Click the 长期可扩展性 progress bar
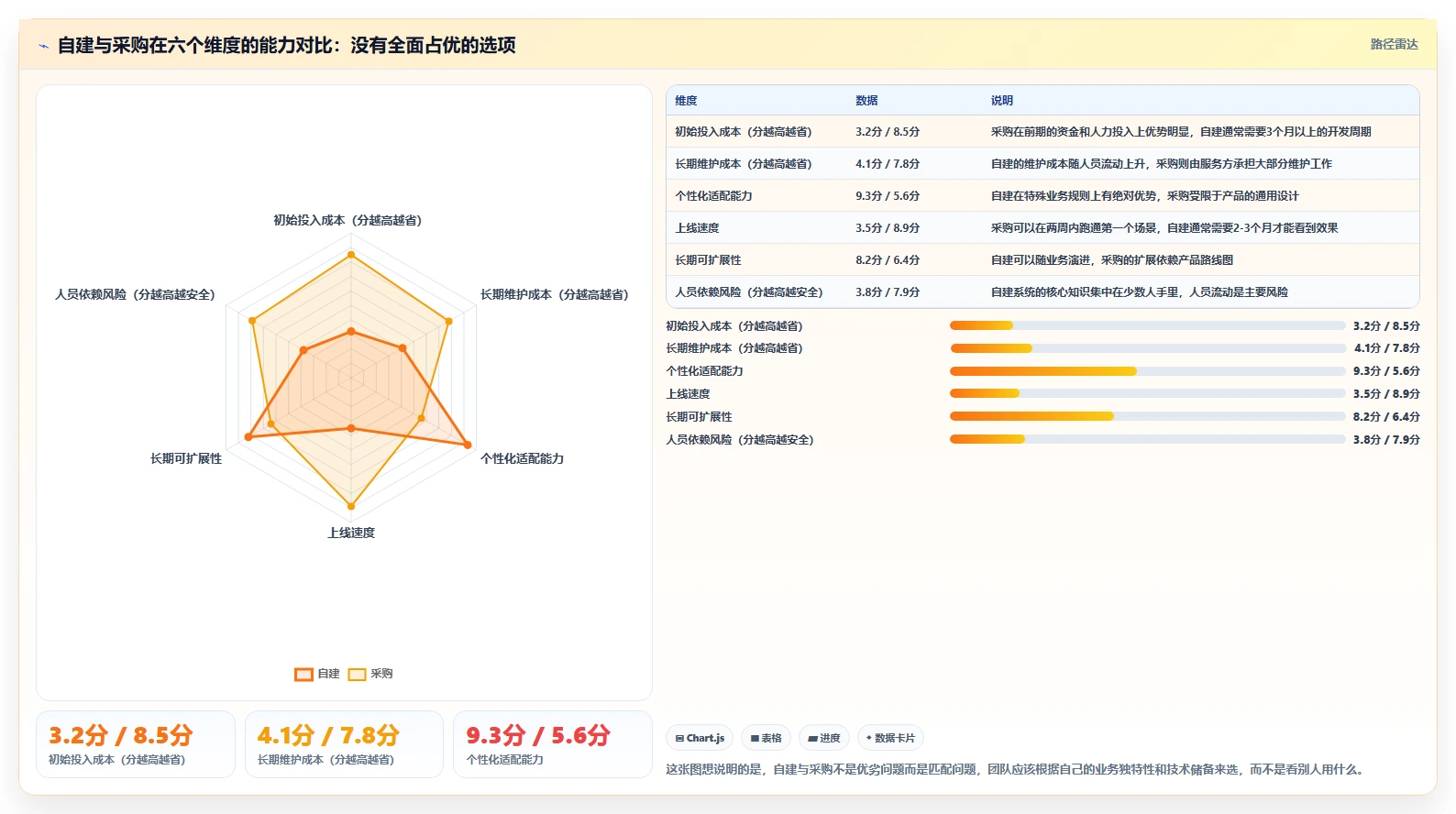This screenshot has height=814, width=1456. pos(1147,416)
